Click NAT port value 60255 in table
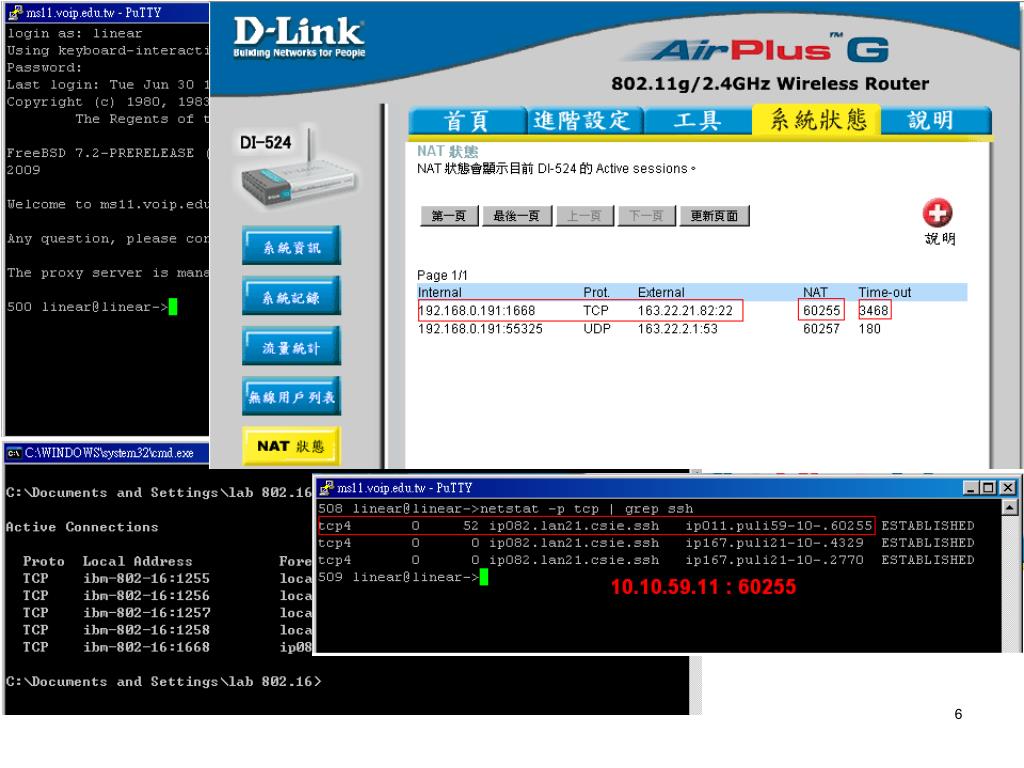Screen dimensions: 1024x768 pos(822,311)
